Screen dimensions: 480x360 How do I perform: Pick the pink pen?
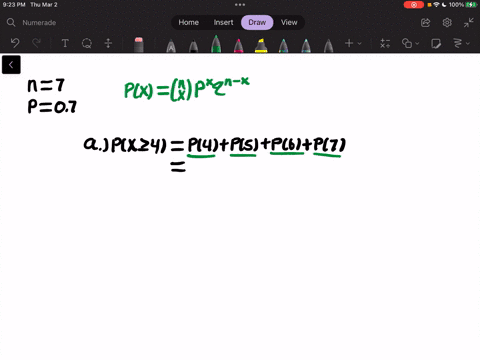coord(238,46)
